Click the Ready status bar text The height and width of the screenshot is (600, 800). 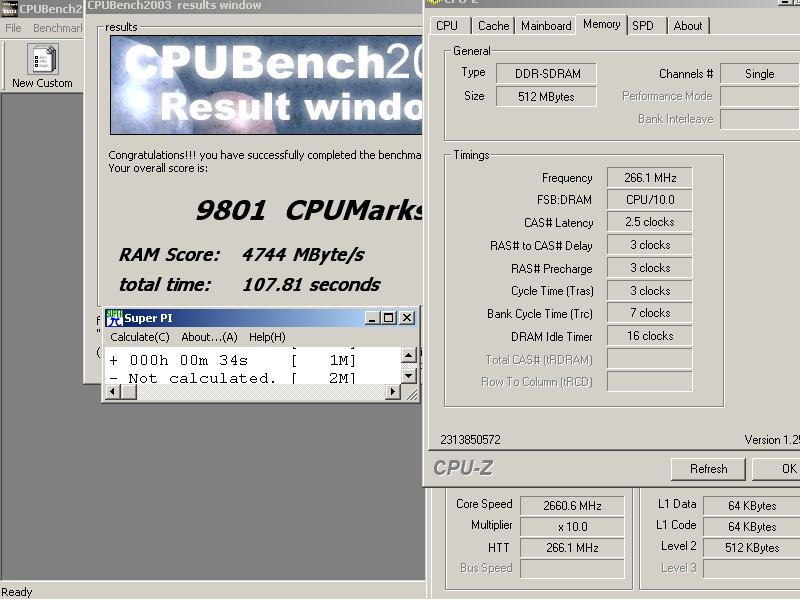point(17,592)
